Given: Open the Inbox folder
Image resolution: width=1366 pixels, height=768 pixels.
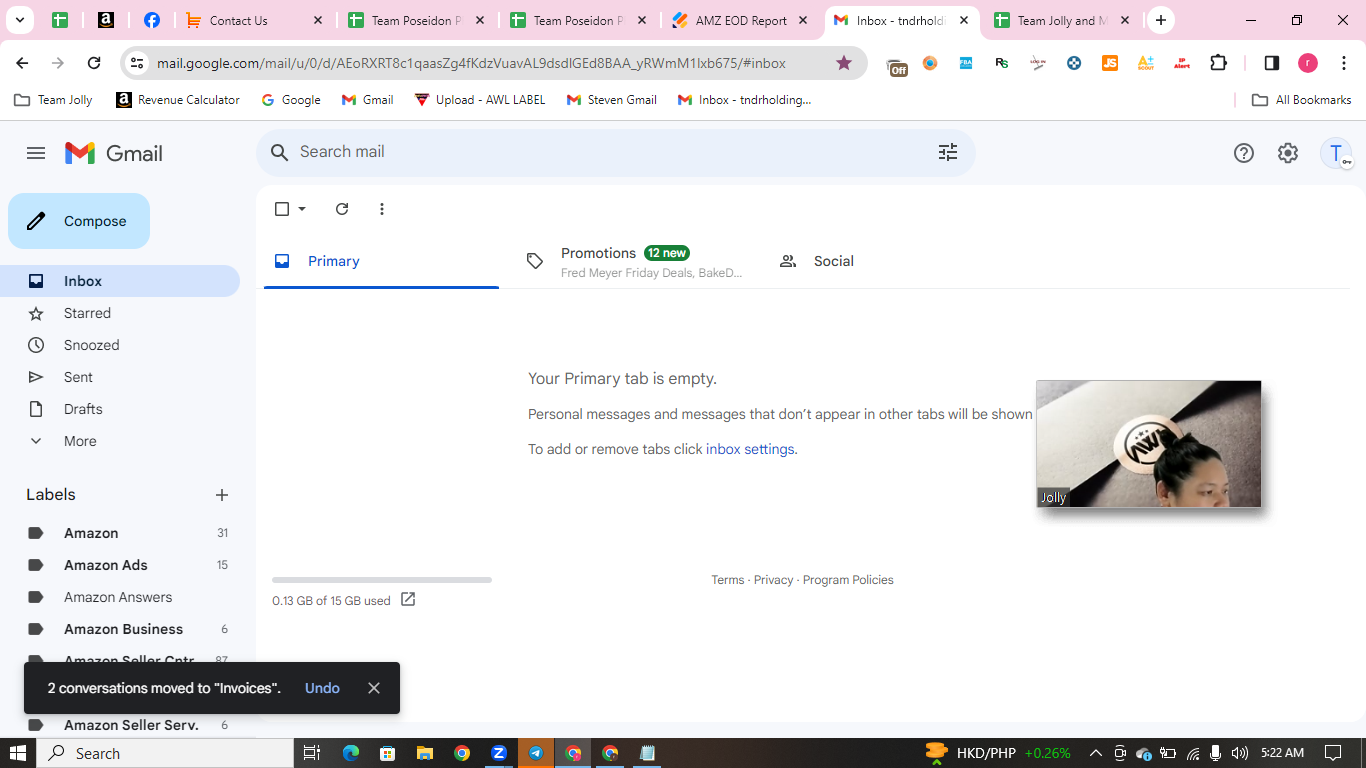Looking at the screenshot, I should pos(120,281).
